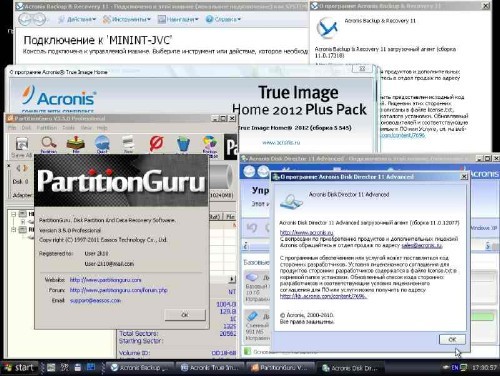Open the partitionguru.com website link
The height and width of the screenshot is (376, 500).
[x=106, y=280]
